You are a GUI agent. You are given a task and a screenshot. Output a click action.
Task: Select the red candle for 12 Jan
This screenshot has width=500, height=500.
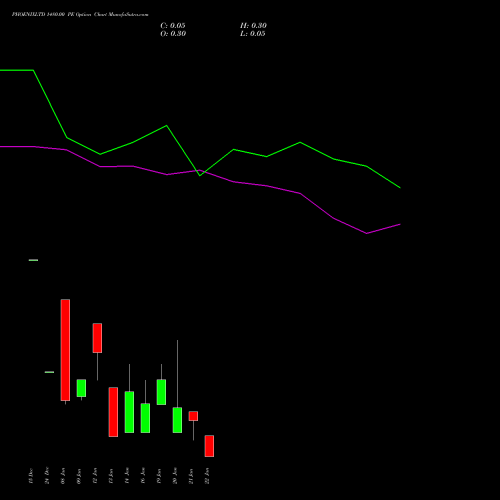pos(97,338)
